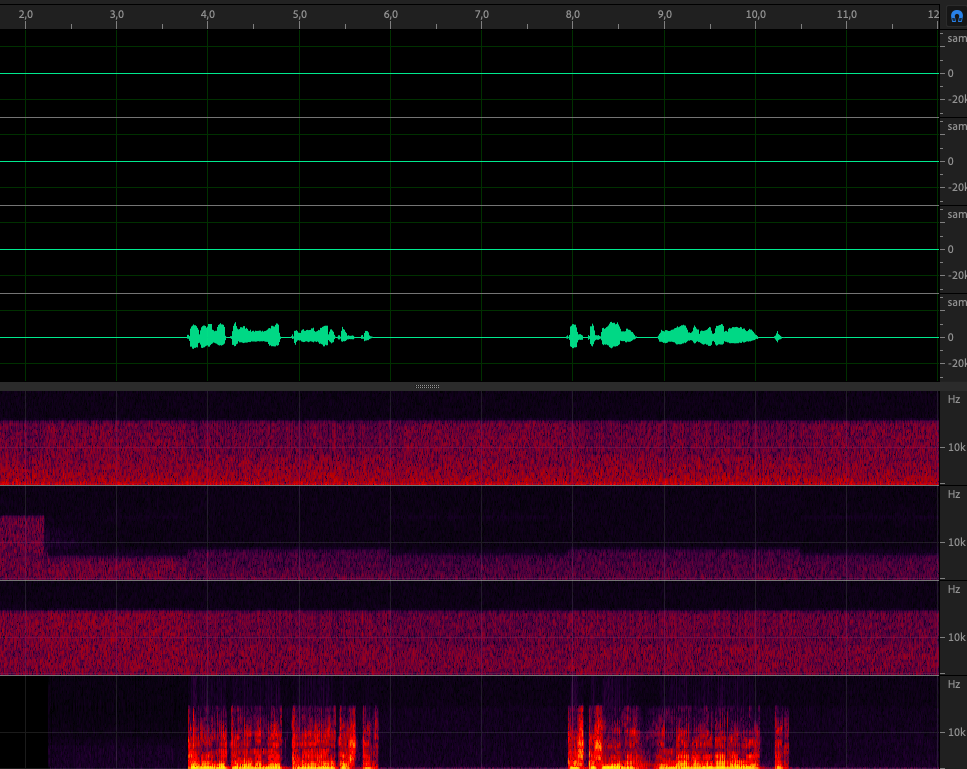This screenshot has width=967, height=769.
Task: Jump to 7,0 on the timeline ruler
Action: click(x=482, y=15)
